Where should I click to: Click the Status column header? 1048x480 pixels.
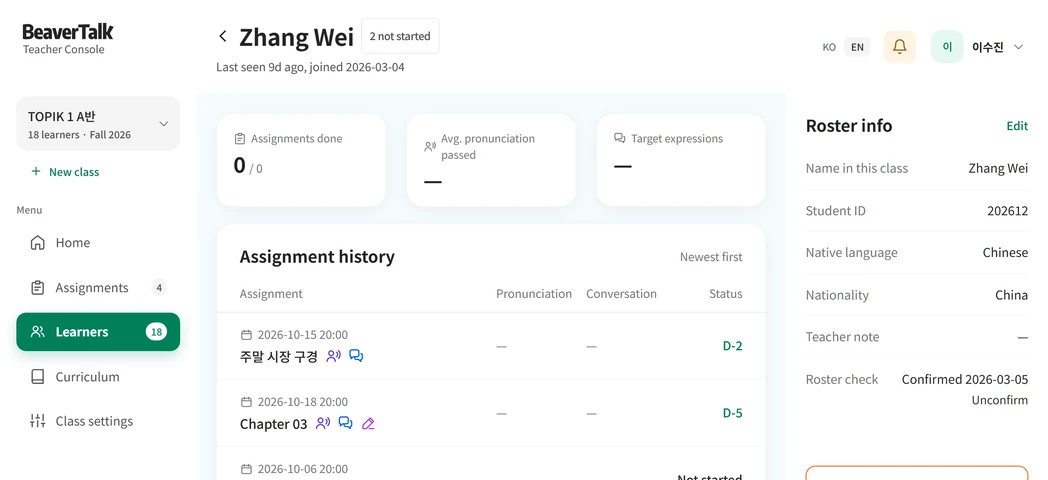coord(726,293)
